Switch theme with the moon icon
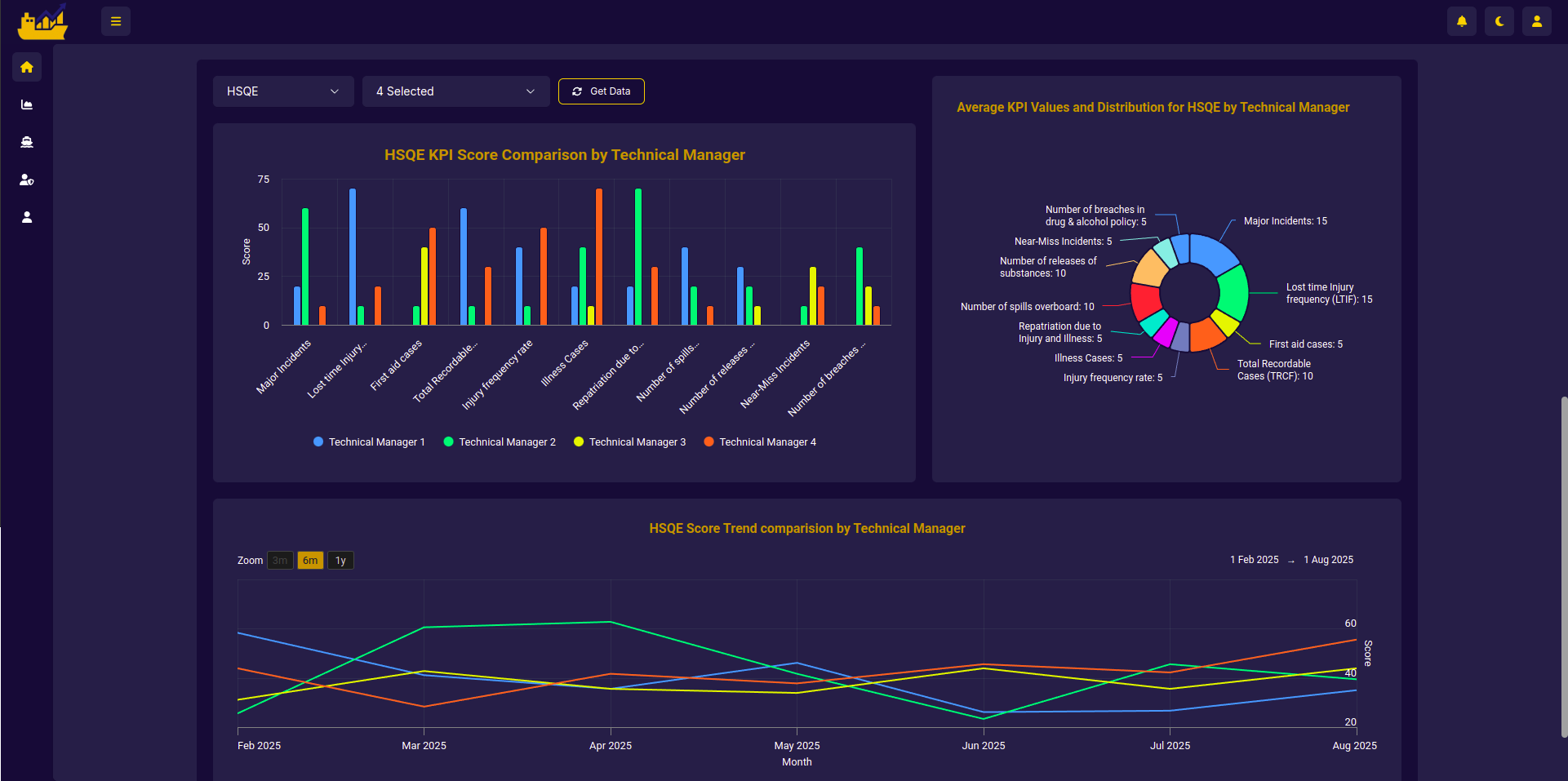 (1499, 21)
